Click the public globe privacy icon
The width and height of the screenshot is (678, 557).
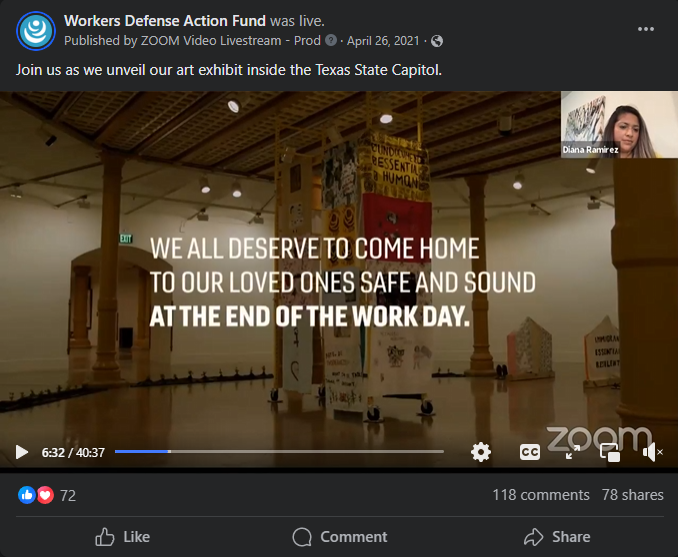[437, 41]
